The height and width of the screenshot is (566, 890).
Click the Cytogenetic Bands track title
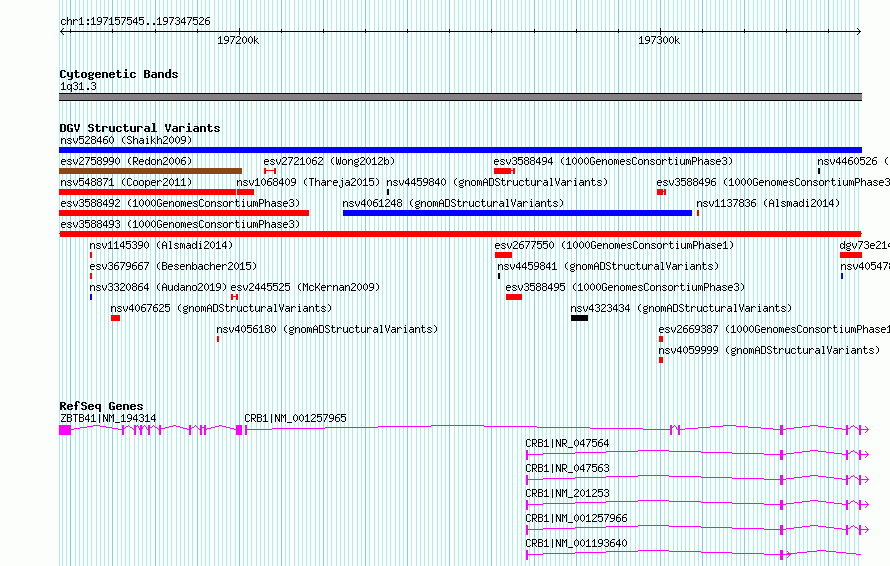(119, 74)
